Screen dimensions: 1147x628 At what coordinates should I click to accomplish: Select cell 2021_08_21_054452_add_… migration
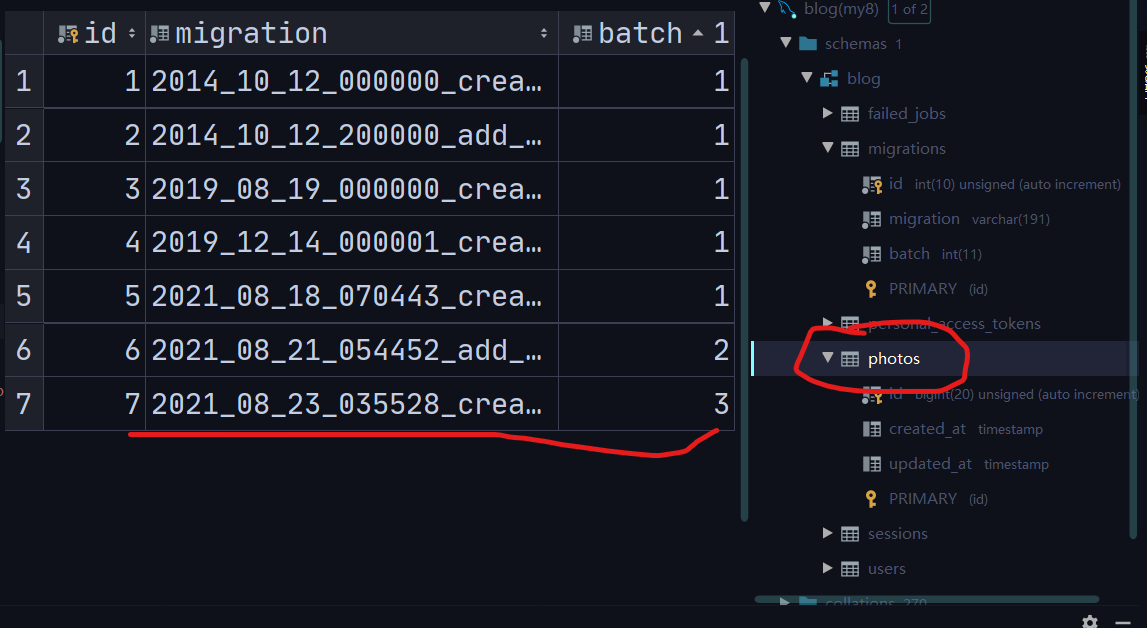(x=352, y=350)
